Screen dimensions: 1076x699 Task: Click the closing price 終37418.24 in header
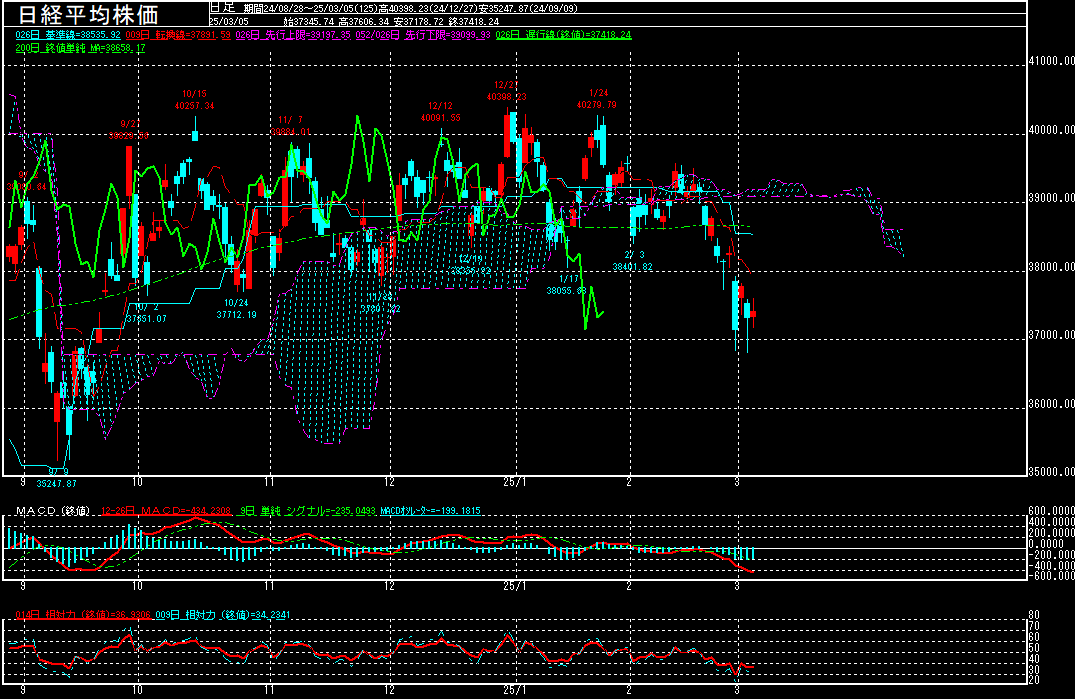[x=473, y=21]
